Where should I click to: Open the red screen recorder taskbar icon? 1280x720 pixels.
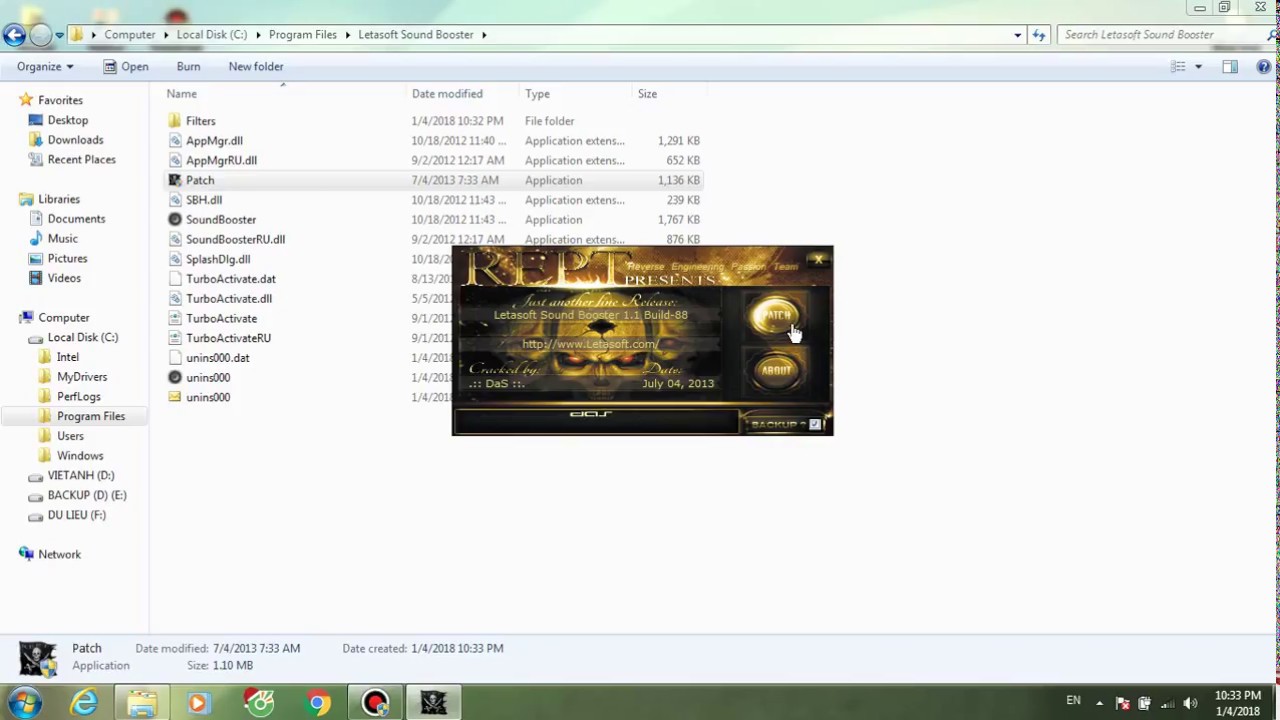click(x=376, y=703)
